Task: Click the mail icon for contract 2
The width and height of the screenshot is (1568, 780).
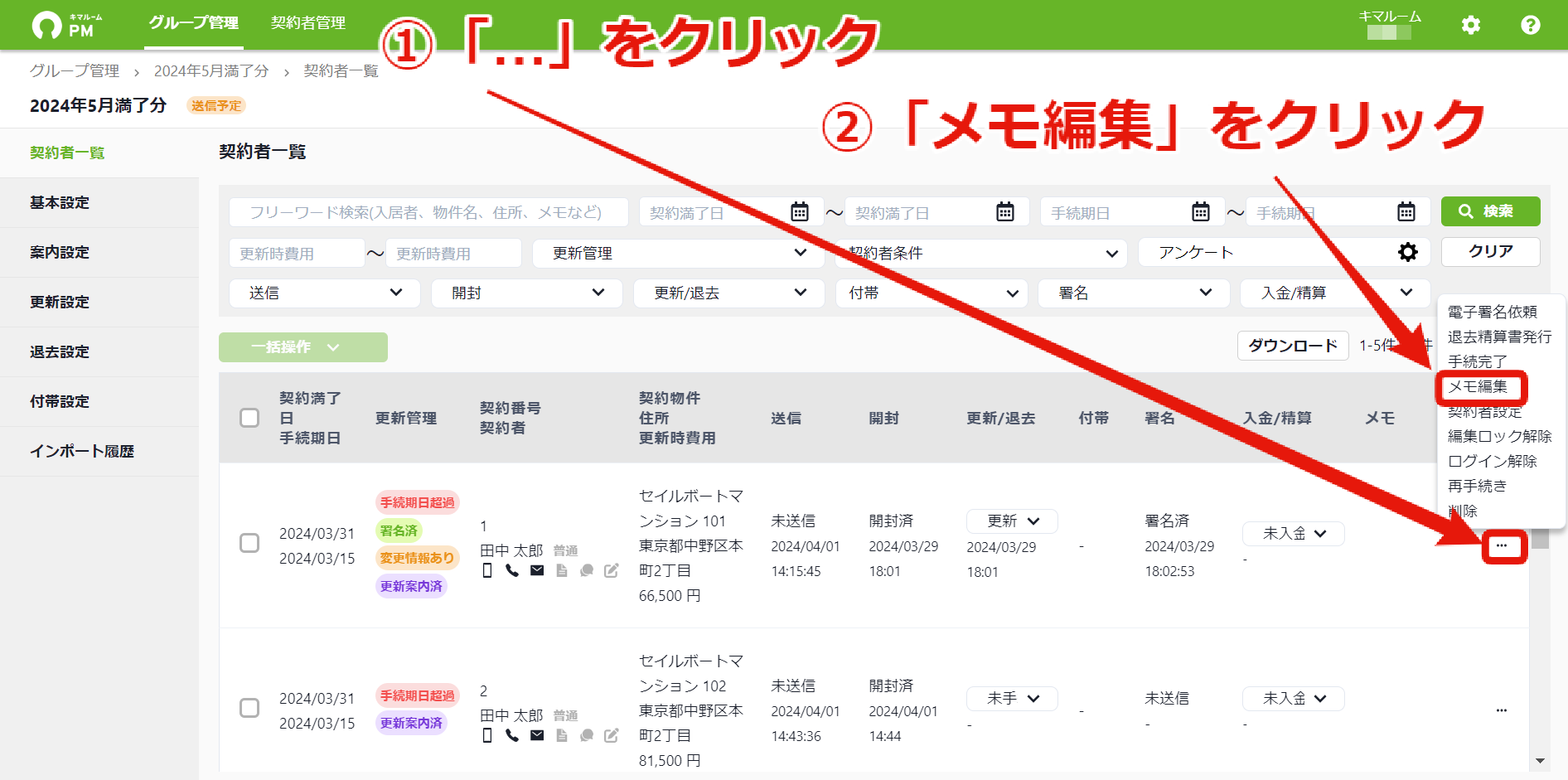Action: click(537, 735)
